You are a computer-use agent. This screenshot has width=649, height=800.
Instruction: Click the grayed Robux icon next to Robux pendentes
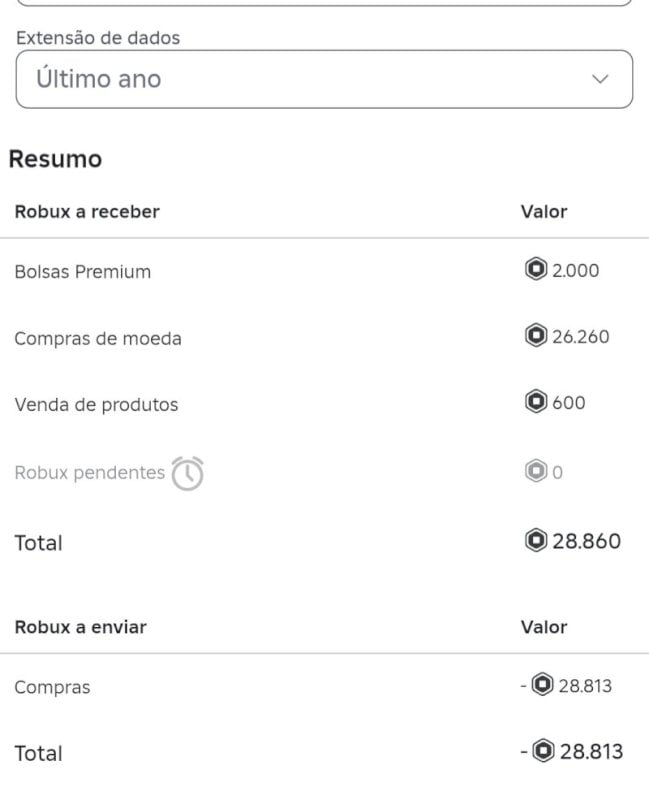point(535,472)
